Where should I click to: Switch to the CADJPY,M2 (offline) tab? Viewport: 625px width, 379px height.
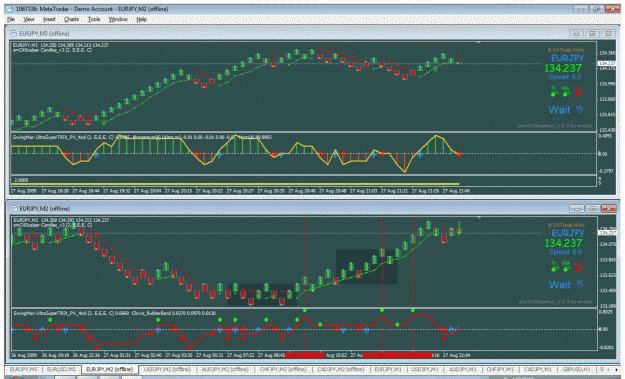(x=340, y=370)
